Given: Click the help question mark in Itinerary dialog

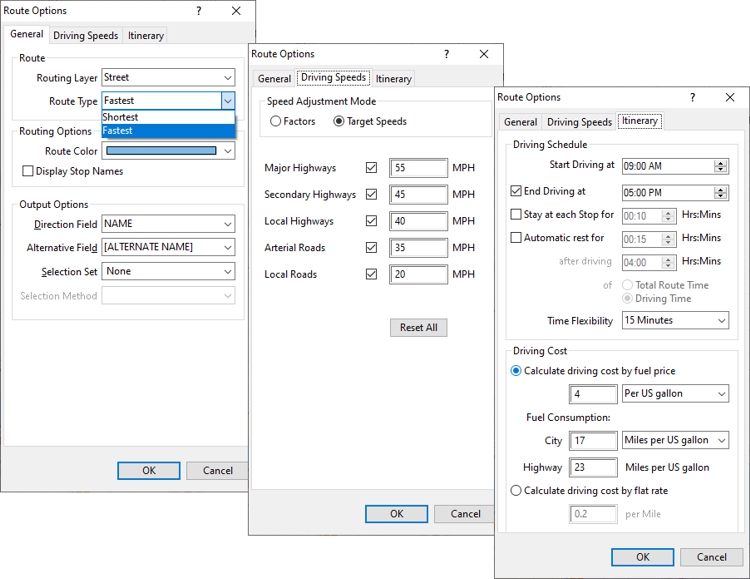Looking at the screenshot, I should click(693, 97).
